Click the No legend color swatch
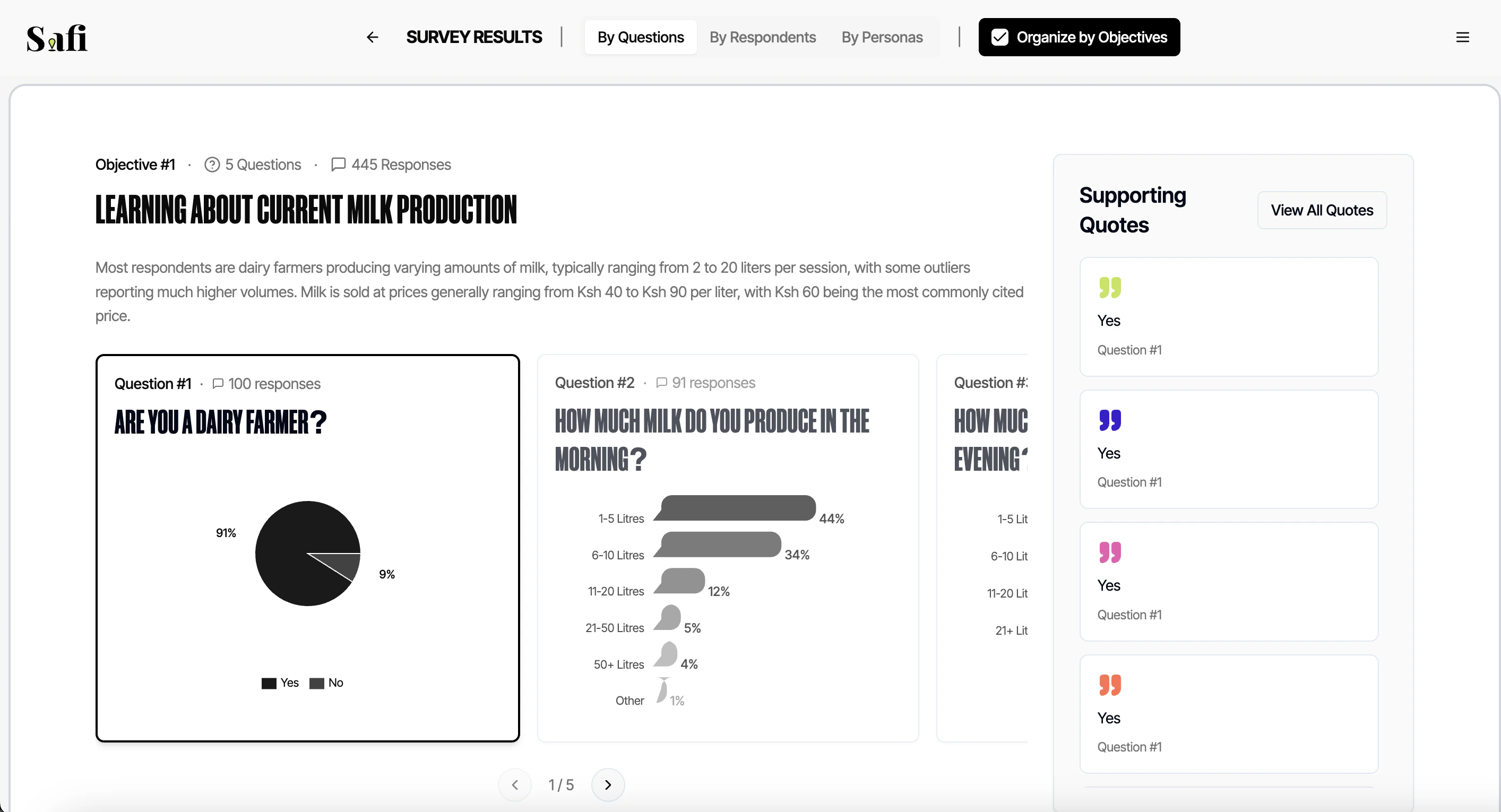This screenshot has width=1501, height=812. coord(317,682)
